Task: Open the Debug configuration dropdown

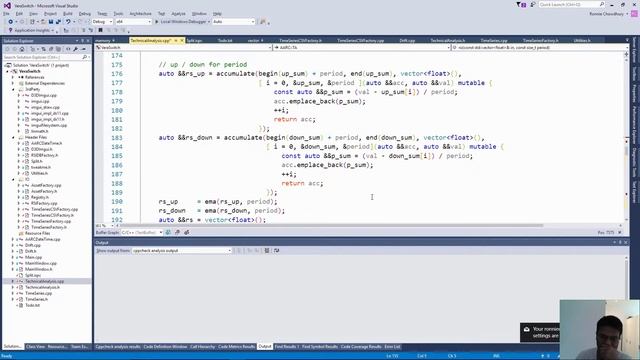Action: point(102,22)
